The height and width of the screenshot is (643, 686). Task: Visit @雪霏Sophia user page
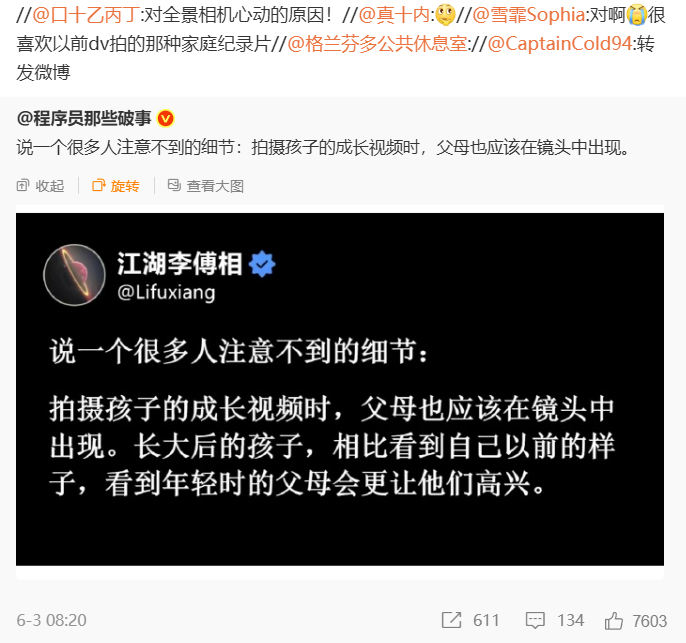pos(529,15)
